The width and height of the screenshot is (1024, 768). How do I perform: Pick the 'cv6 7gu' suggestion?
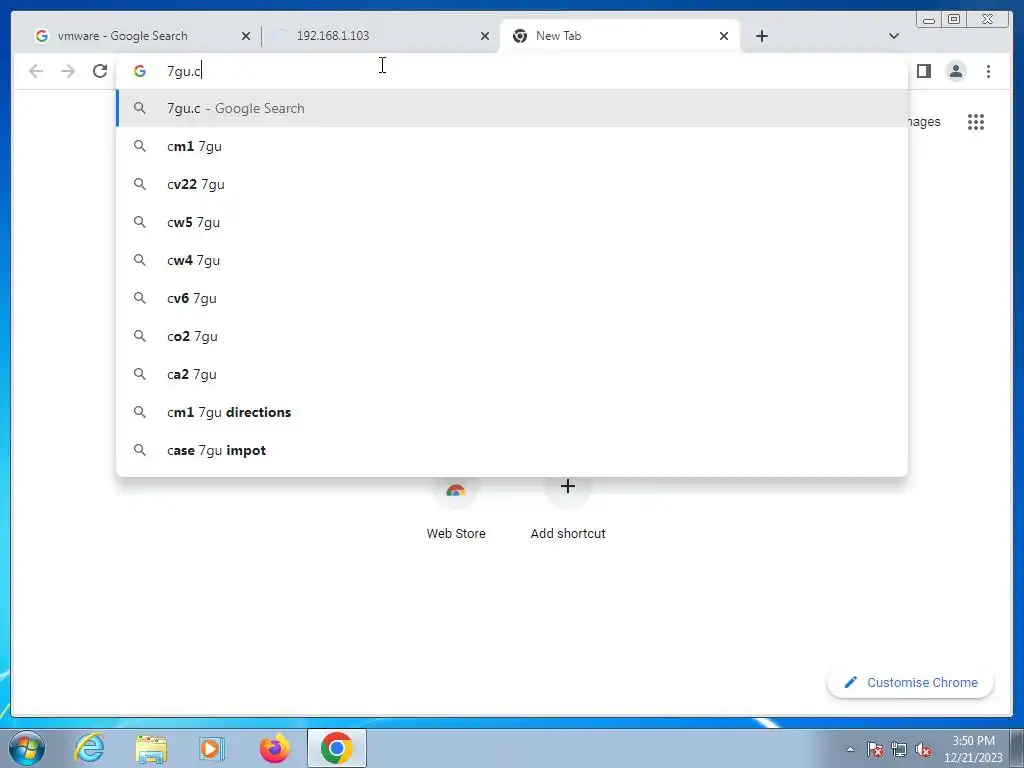tap(512, 298)
